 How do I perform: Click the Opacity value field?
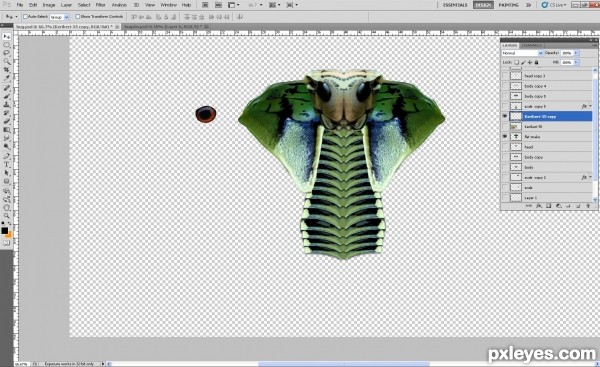[567, 53]
